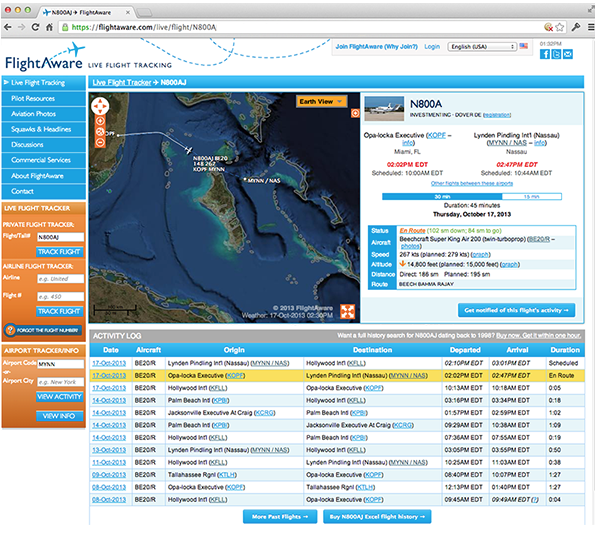Click the KOPF airport link in flight details
The height and width of the screenshot is (544, 595).
pos(436,135)
